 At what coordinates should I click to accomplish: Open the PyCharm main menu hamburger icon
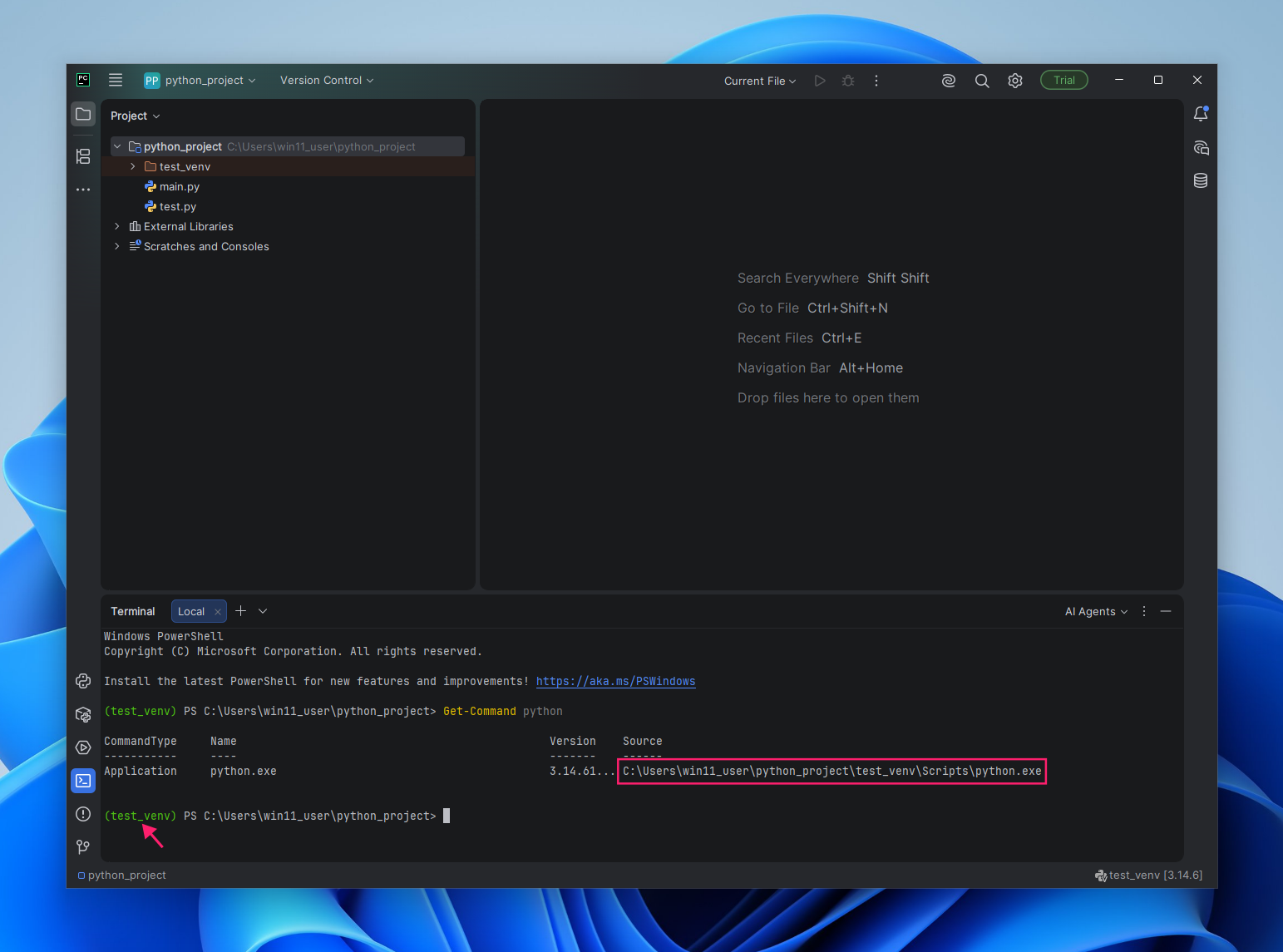coord(116,80)
